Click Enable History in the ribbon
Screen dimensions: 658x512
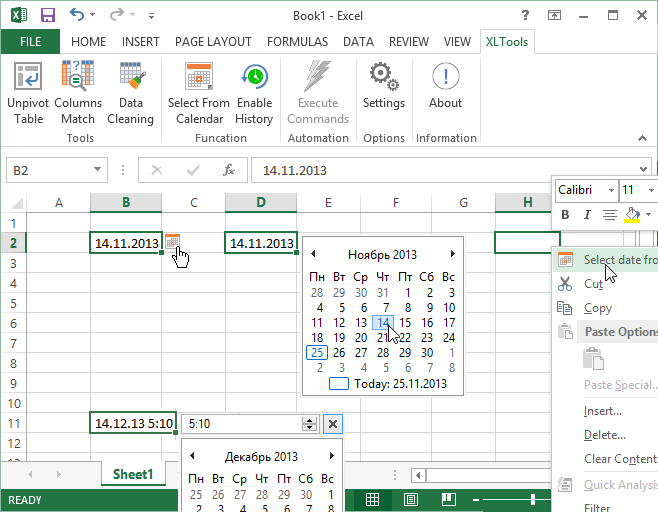tap(254, 93)
